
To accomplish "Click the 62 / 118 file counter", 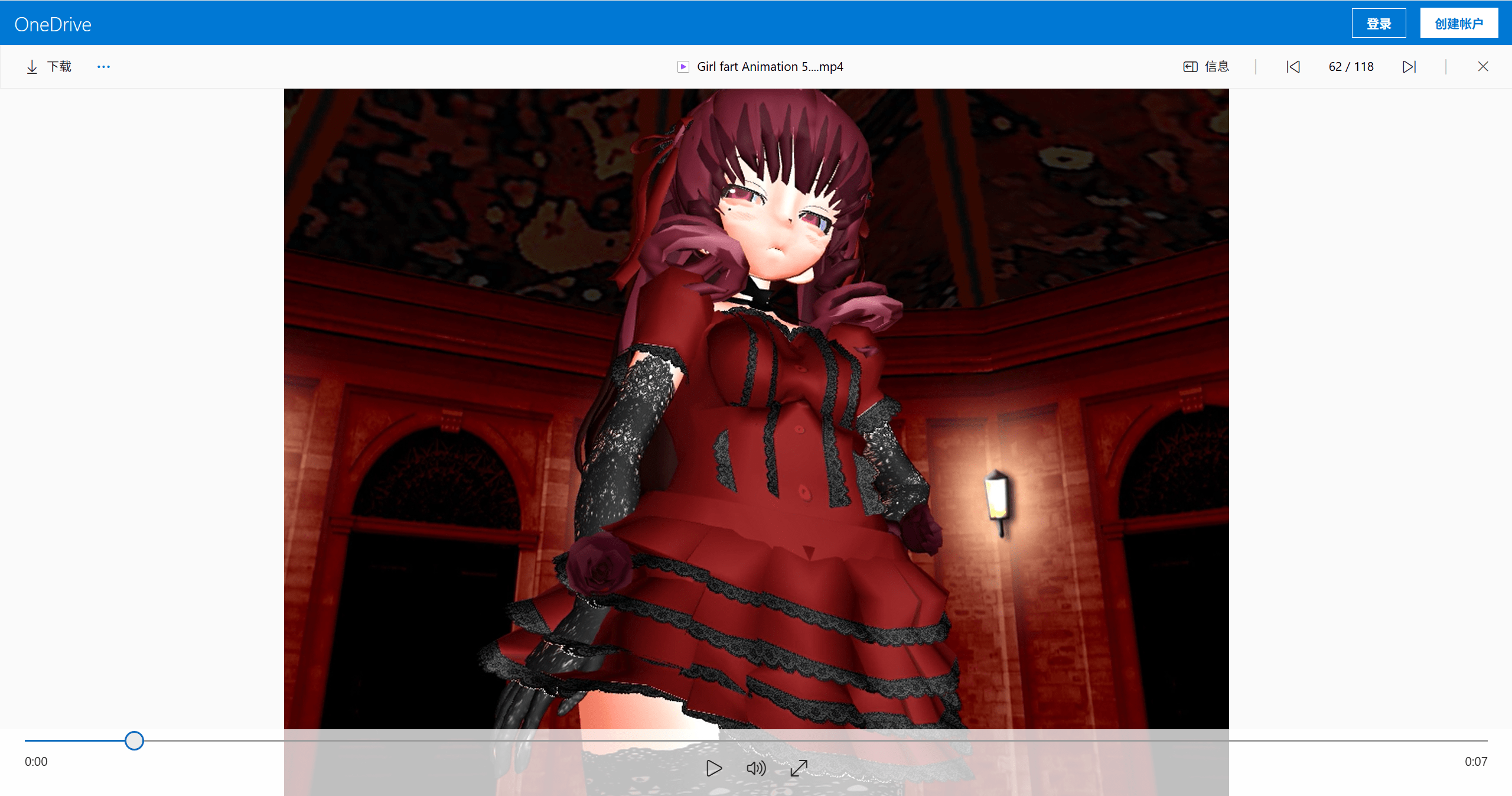I will point(1351,67).
